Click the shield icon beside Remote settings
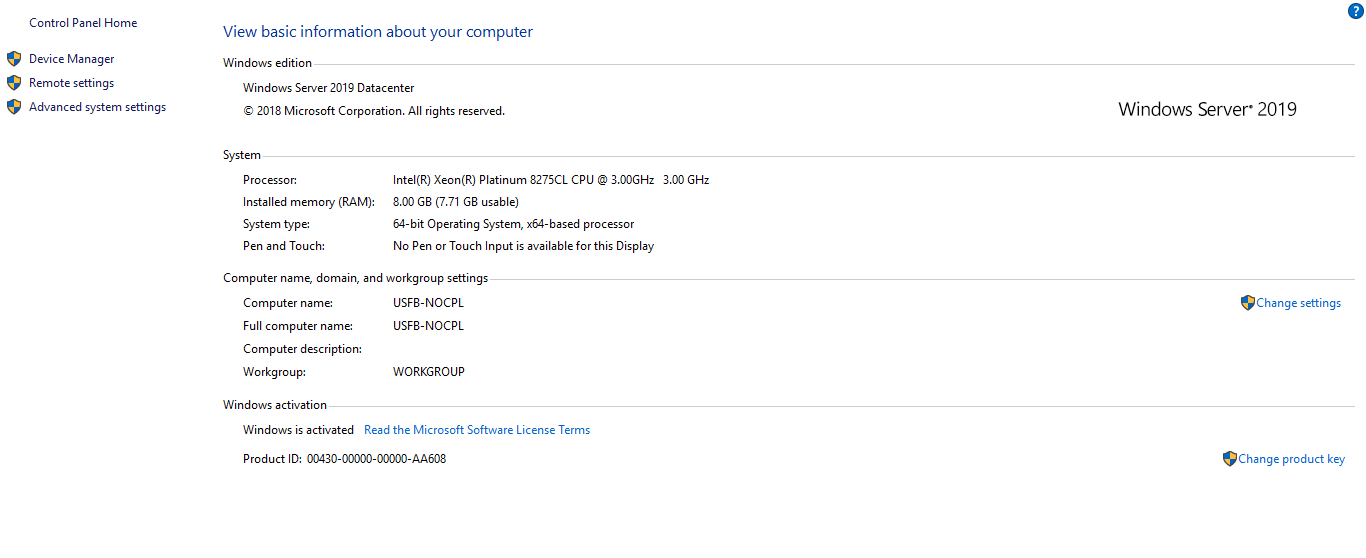 14,83
